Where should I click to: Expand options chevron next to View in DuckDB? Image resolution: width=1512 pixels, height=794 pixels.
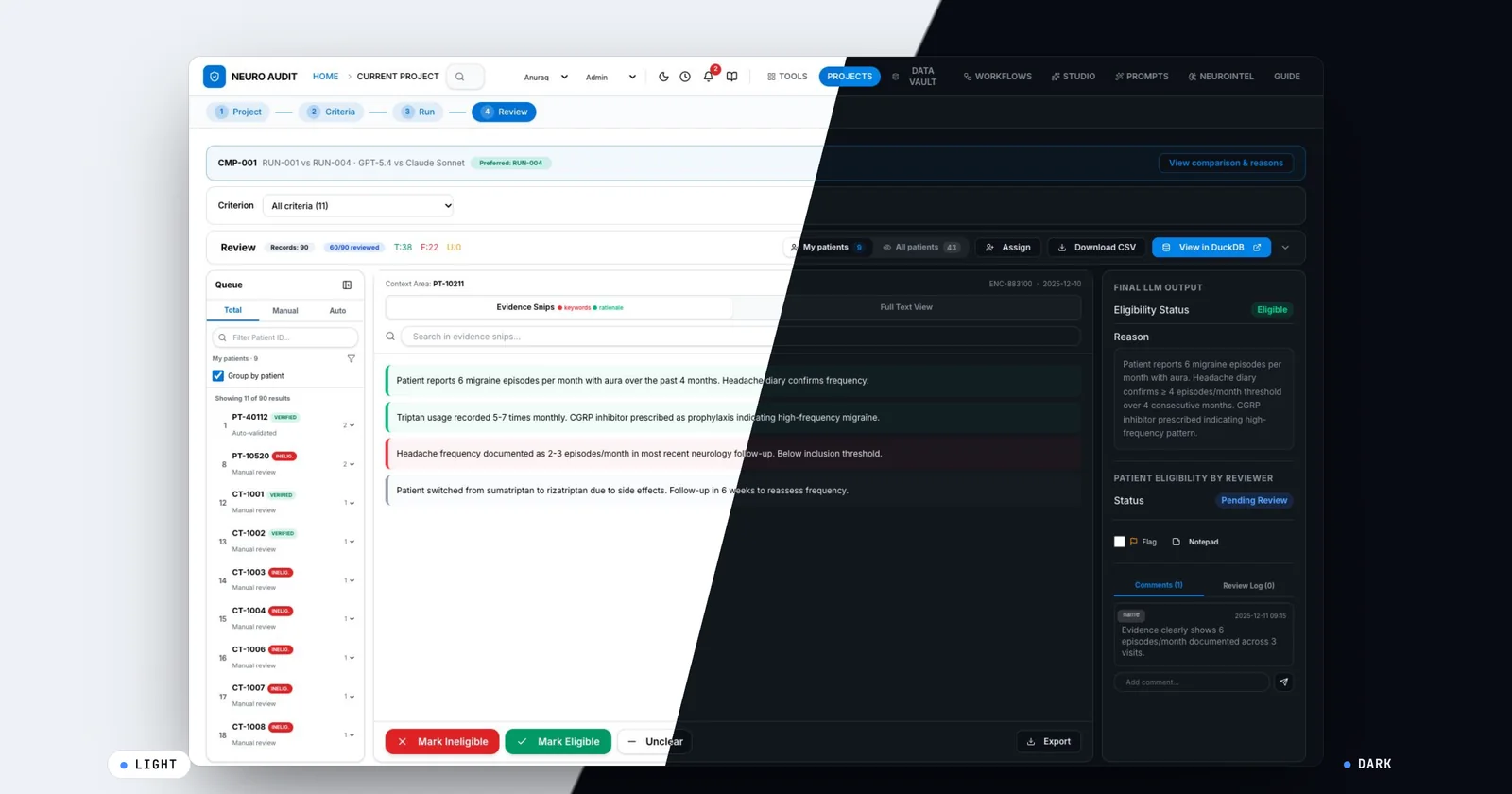coord(1285,248)
